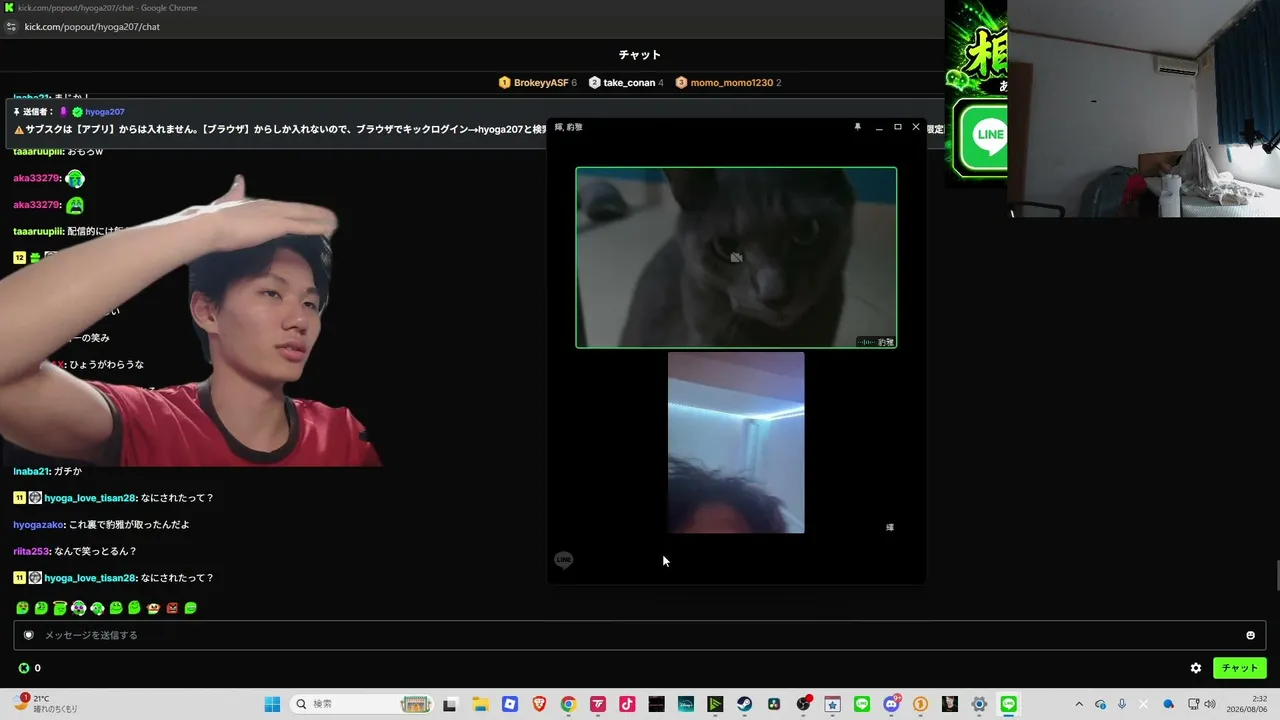Select the lower self-view video feed
Viewport: 1280px width, 720px height.
coord(736,442)
